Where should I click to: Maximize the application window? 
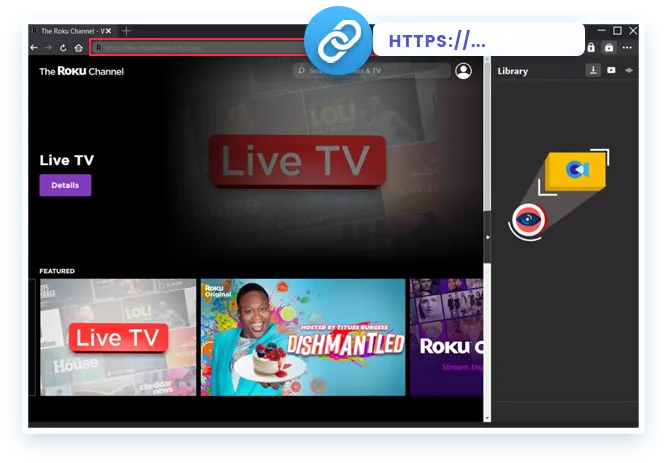[x=617, y=30]
